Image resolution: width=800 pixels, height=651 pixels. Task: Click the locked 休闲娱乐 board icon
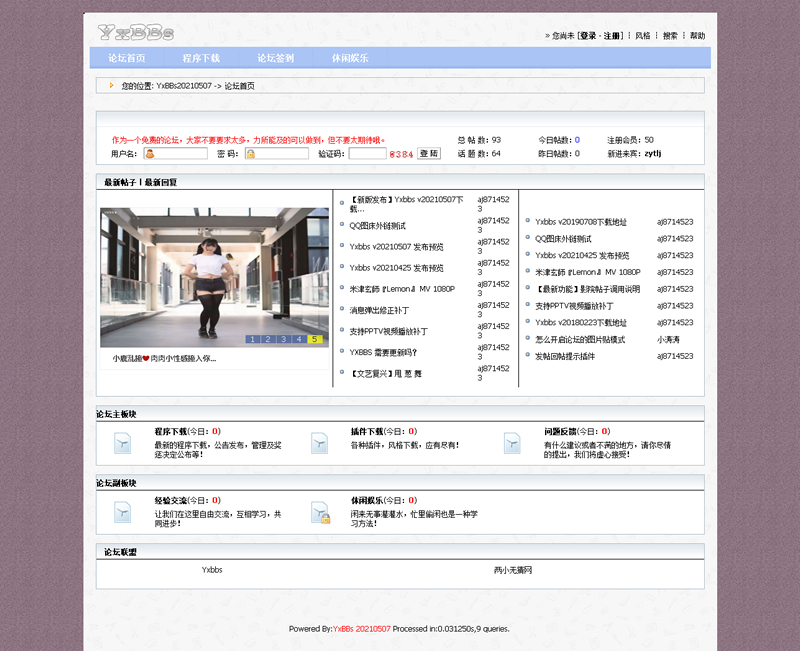pyautogui.click(x=318, y=513)
